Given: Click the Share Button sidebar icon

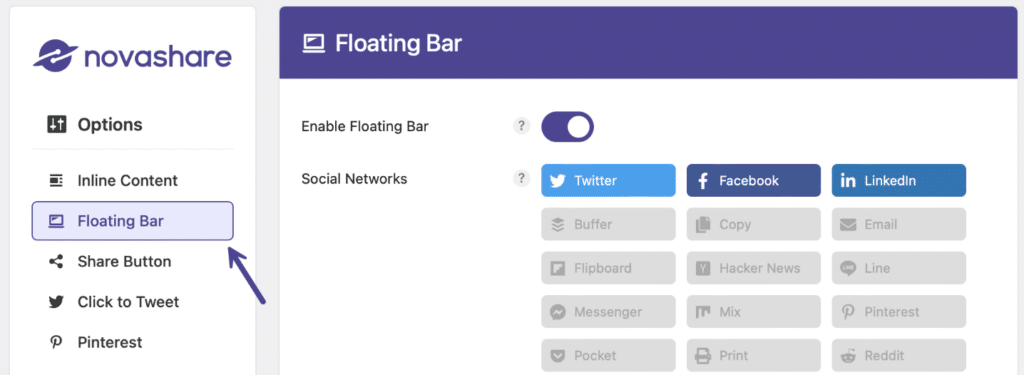Looking at the screenshot, I should tap(56, 261).
